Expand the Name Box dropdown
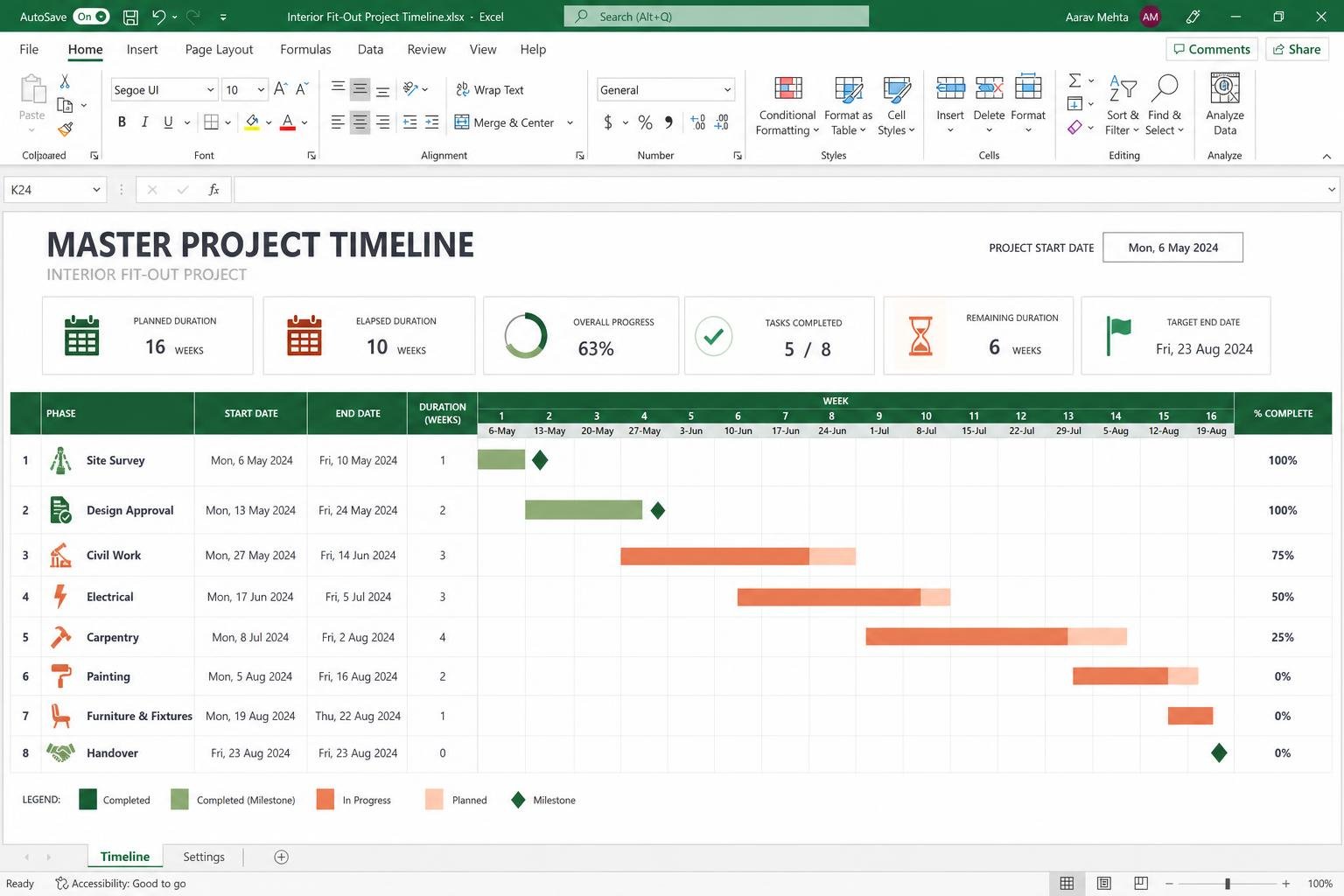The height and width of the screenshot is (896, 1344). (x=96, y=190)
